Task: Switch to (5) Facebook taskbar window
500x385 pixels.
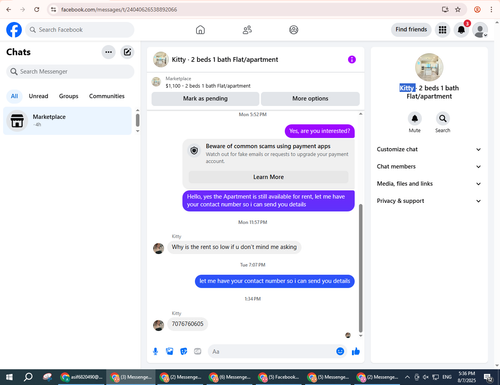Action: tap(278, 377)
